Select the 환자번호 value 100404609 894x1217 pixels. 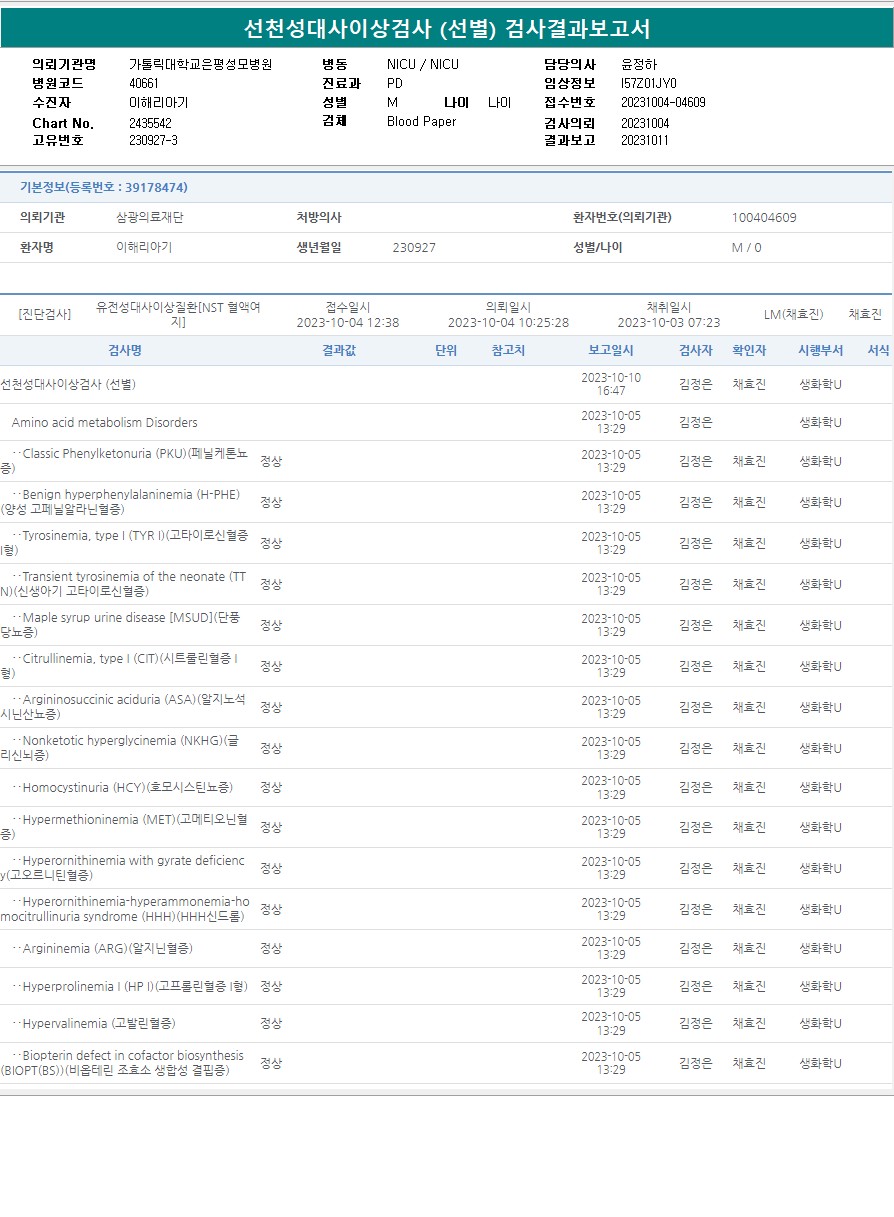pyautogui.click(x=764, y=218)
